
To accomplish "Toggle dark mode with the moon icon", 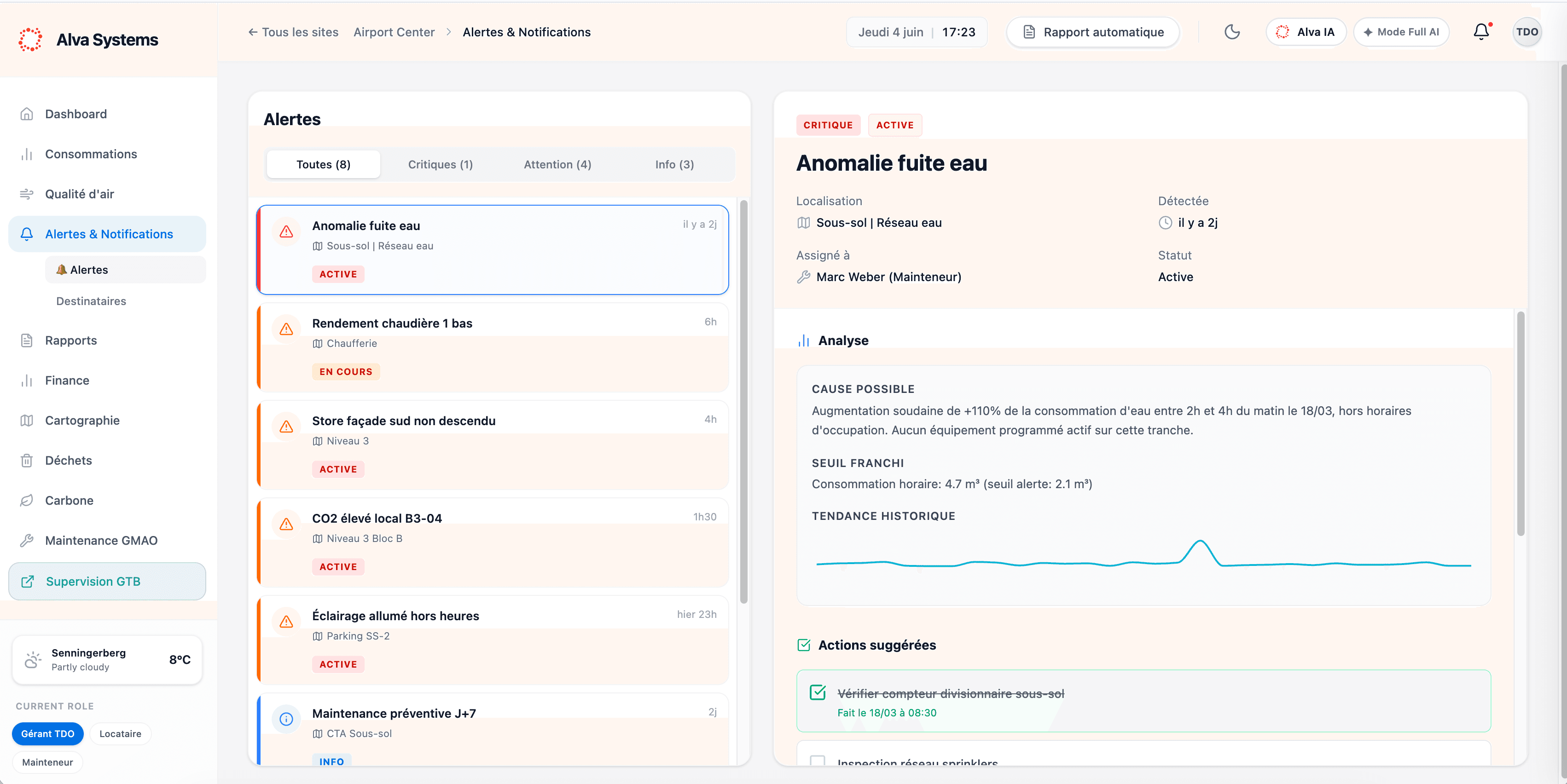I will click(x=1232, y=32).
